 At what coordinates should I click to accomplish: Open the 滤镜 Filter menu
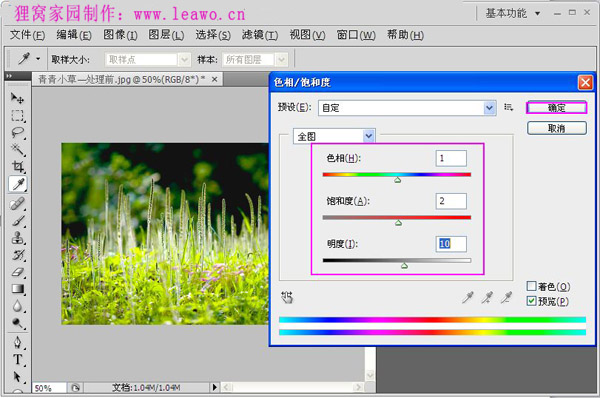tap(260, 35)
